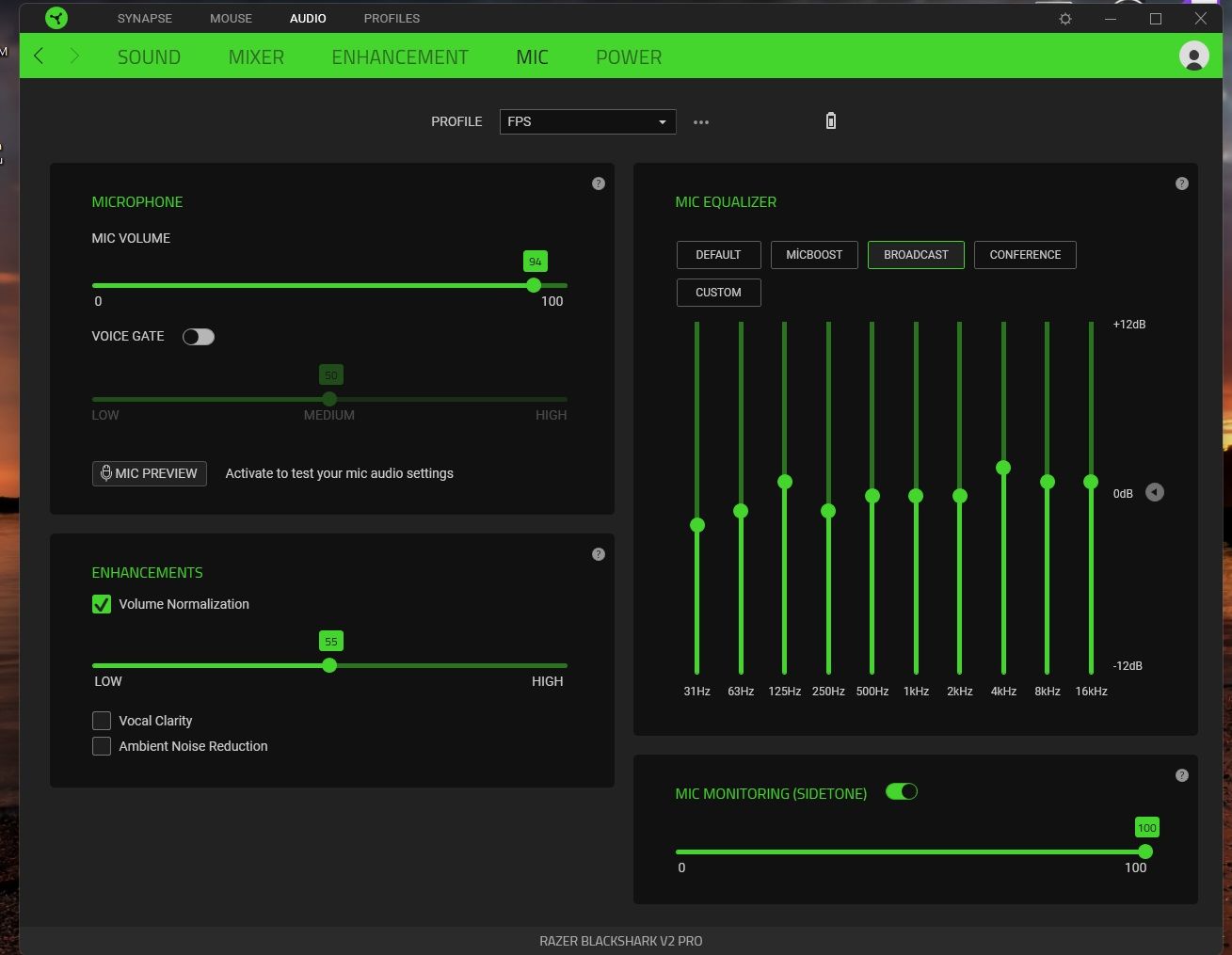Click the Voice Gate sensitivity slider handle
This screenshot has height=955, width=1232.
coord(329,399)
